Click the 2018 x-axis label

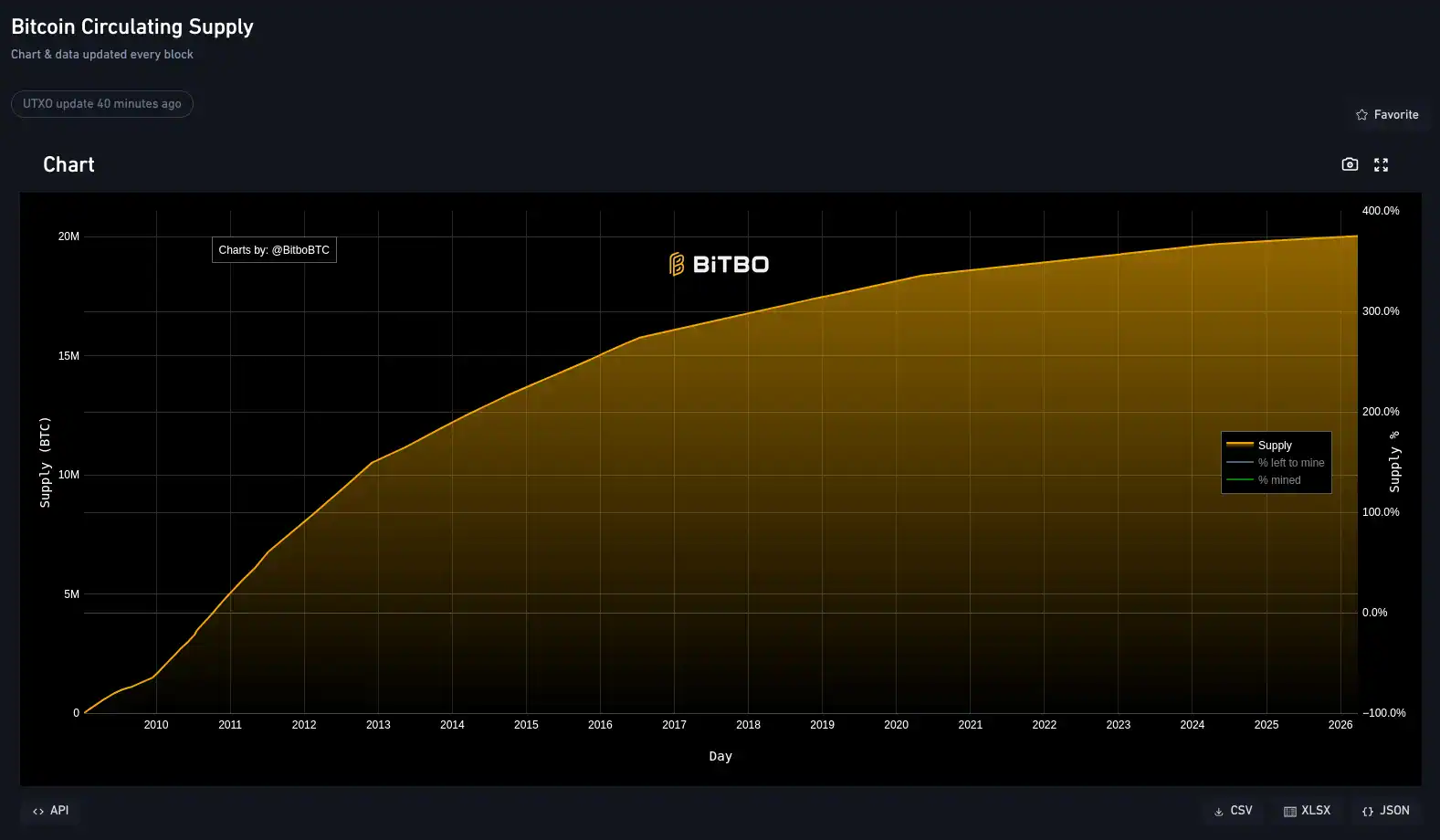tap(748, 725)
